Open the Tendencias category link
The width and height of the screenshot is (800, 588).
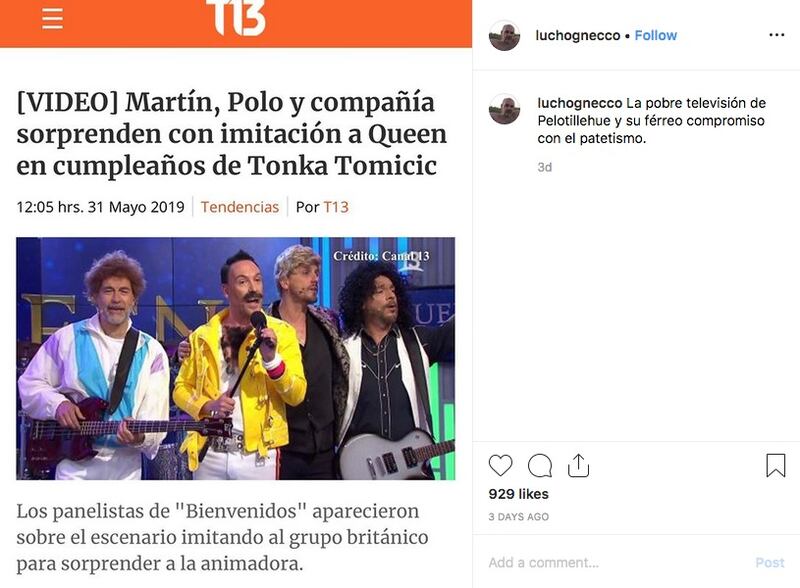click(240, 207)
